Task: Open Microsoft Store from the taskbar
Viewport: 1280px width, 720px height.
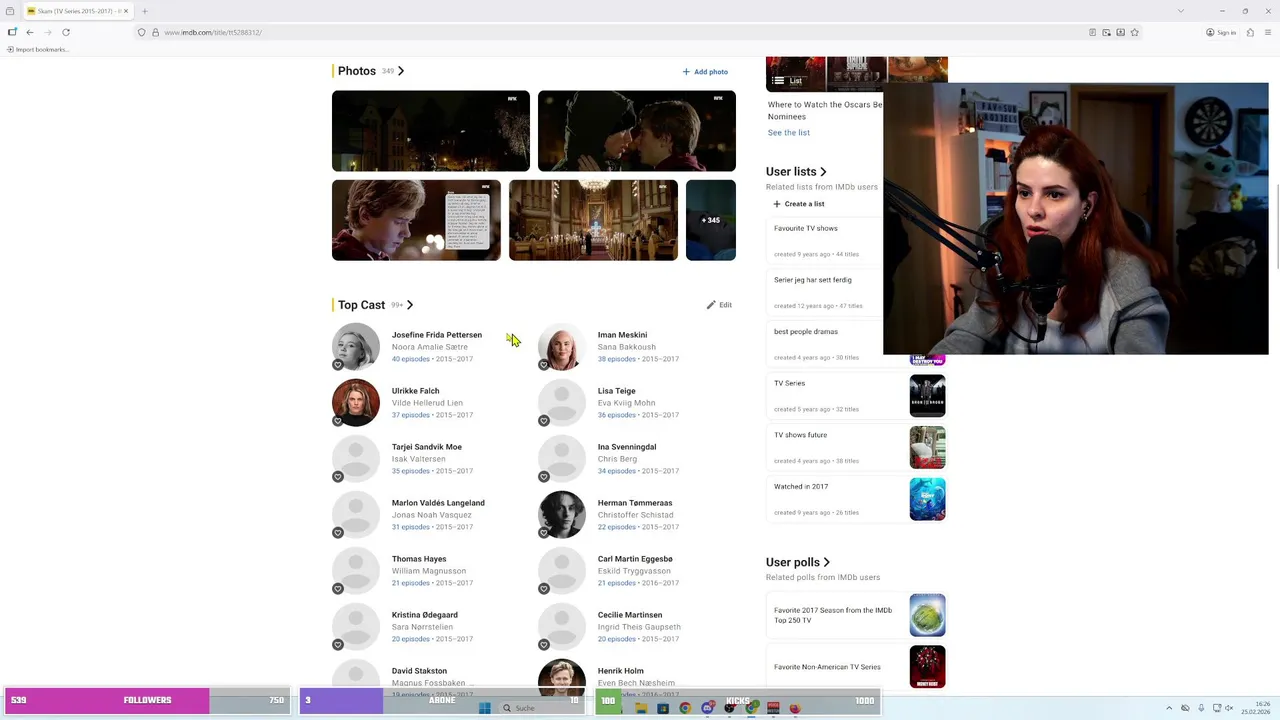Action: pos(663,708)
